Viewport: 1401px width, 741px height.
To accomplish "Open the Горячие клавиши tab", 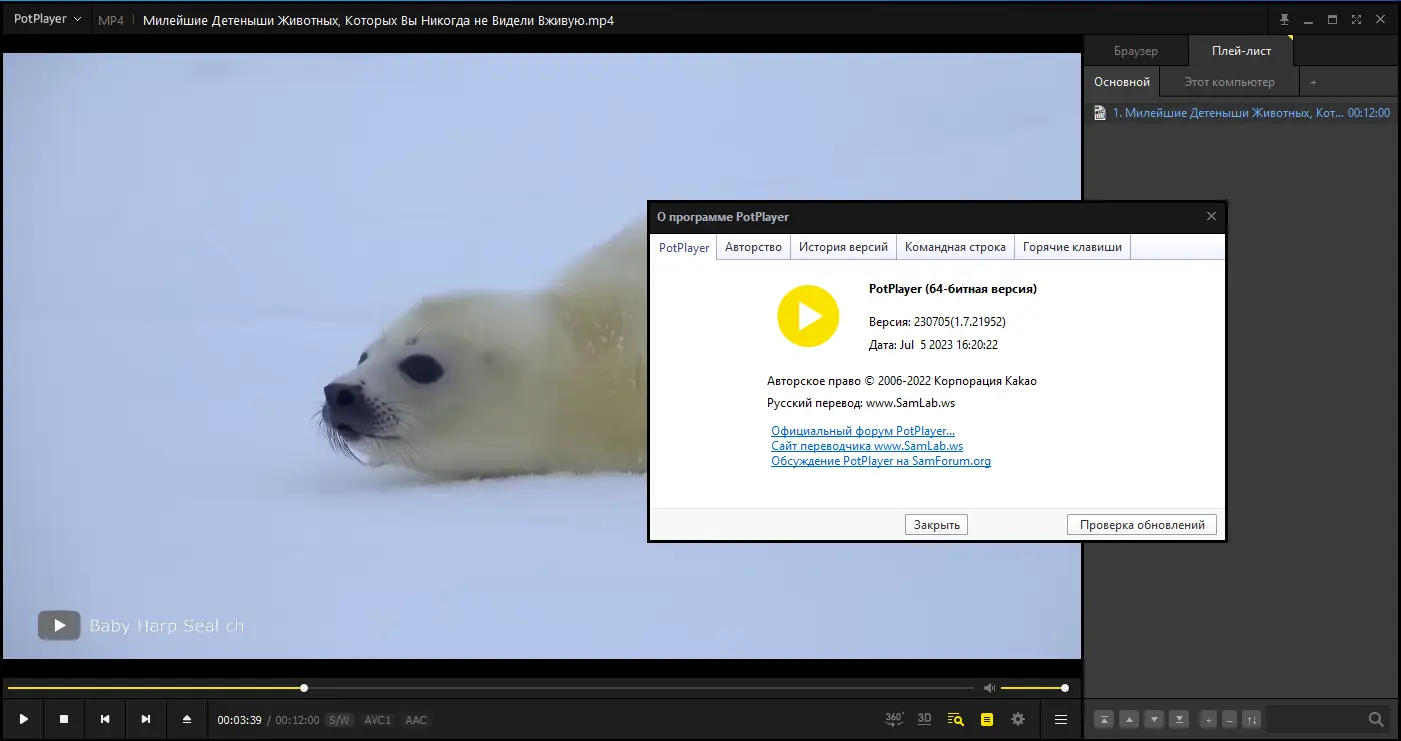I will 1072,247.
